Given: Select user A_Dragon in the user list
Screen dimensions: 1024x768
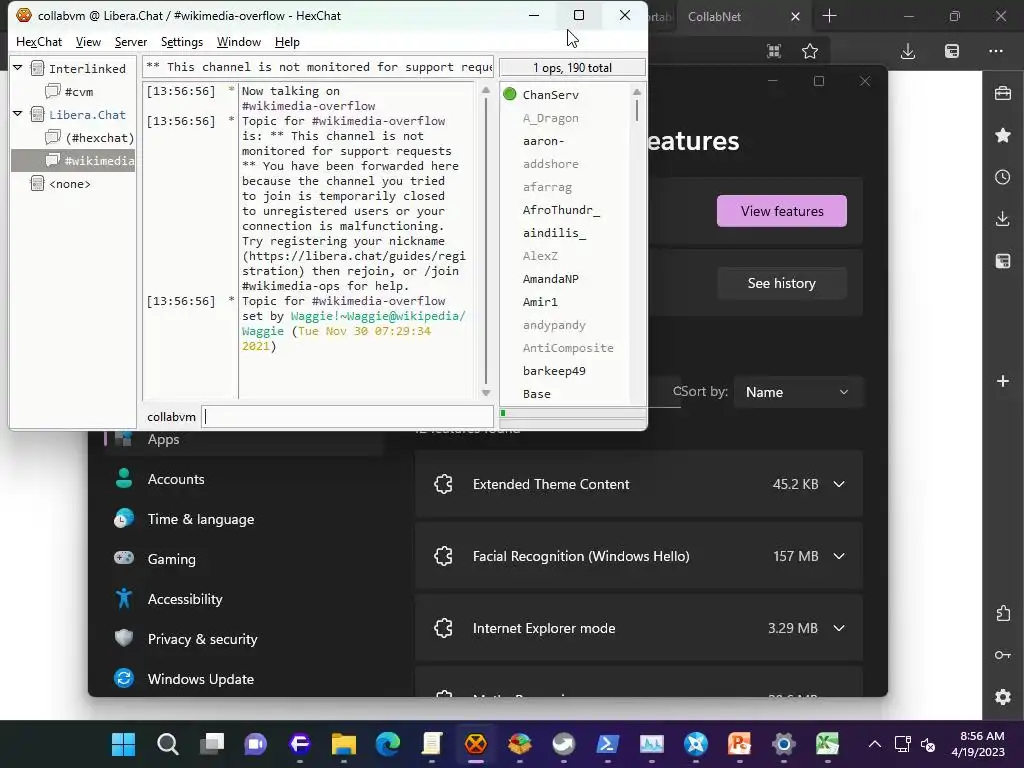Looking at the screenshot, I should pos(551,118).
